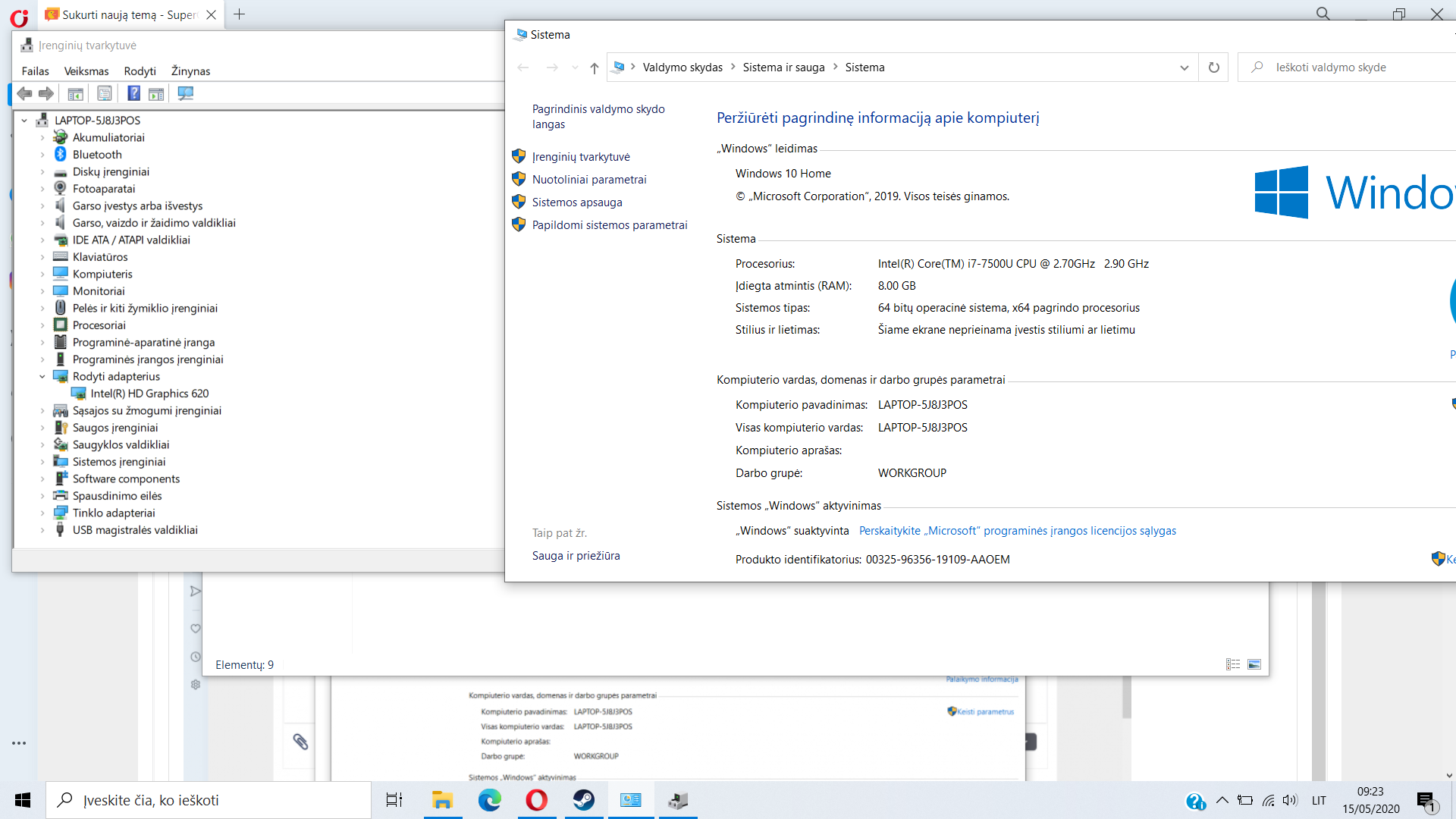
Task: Click Valdymo skydas breadcrumb in address bar
Action: (682, 67)
